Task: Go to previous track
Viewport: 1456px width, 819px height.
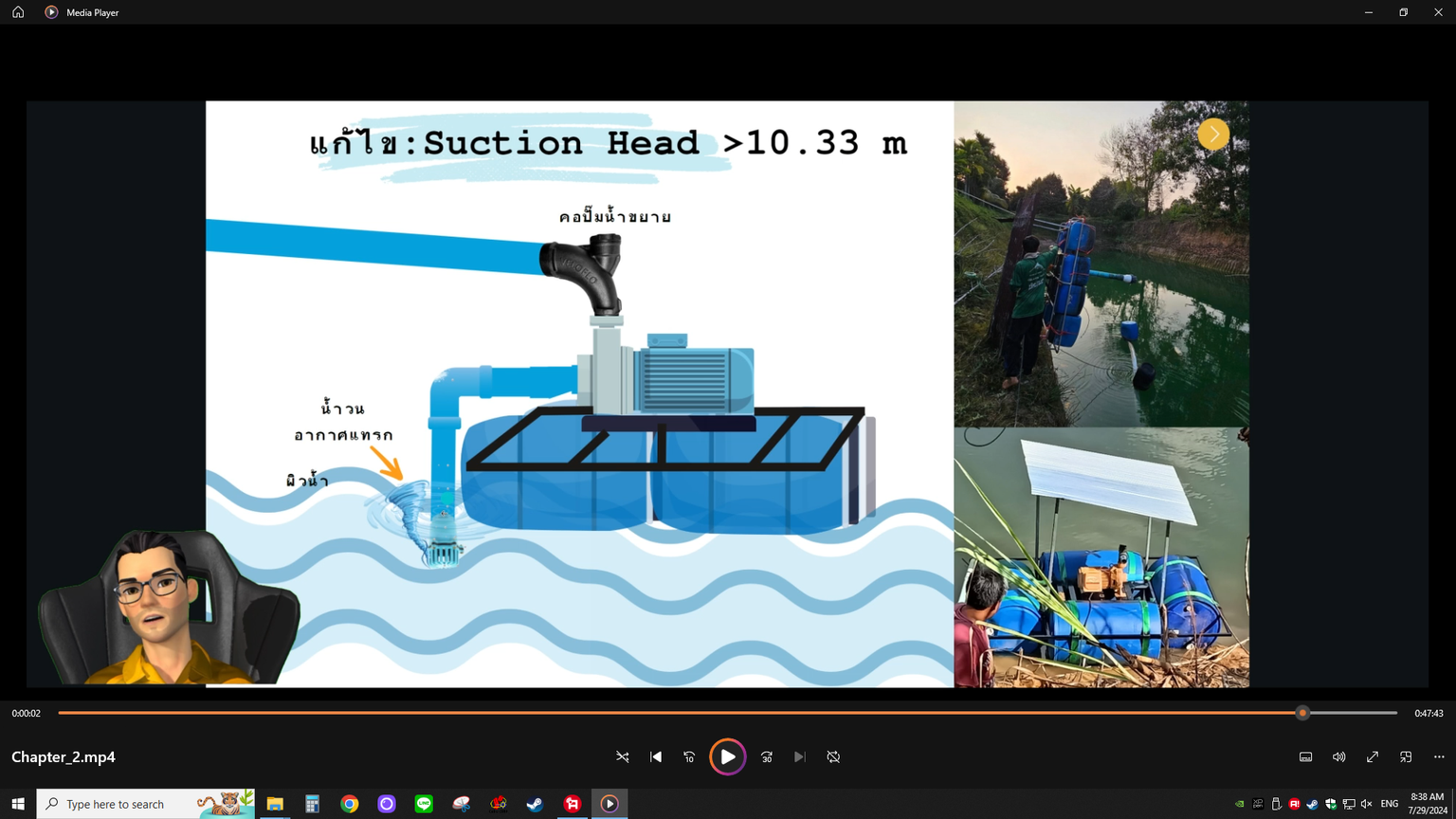Action: (x=656, y=757)
